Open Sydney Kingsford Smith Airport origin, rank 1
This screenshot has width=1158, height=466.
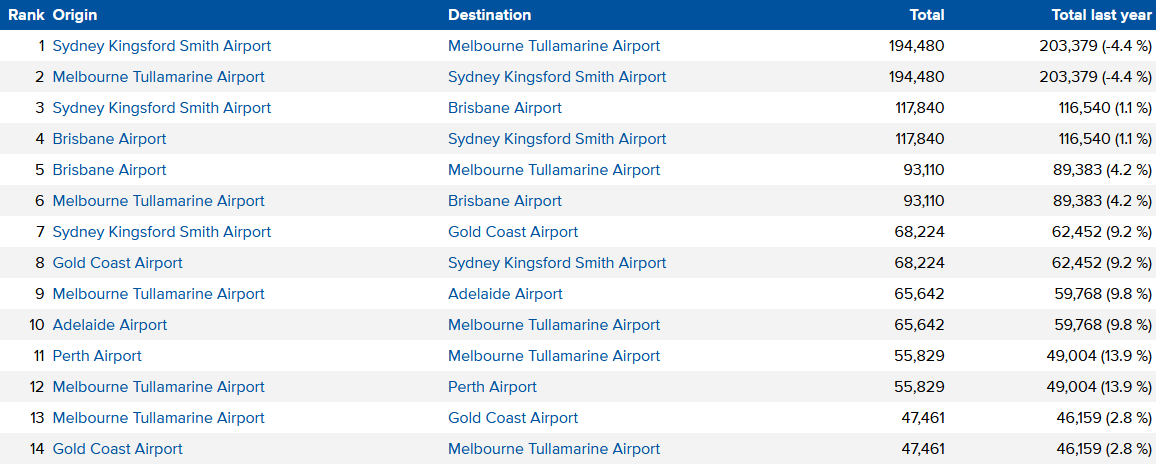pos(162,46)
